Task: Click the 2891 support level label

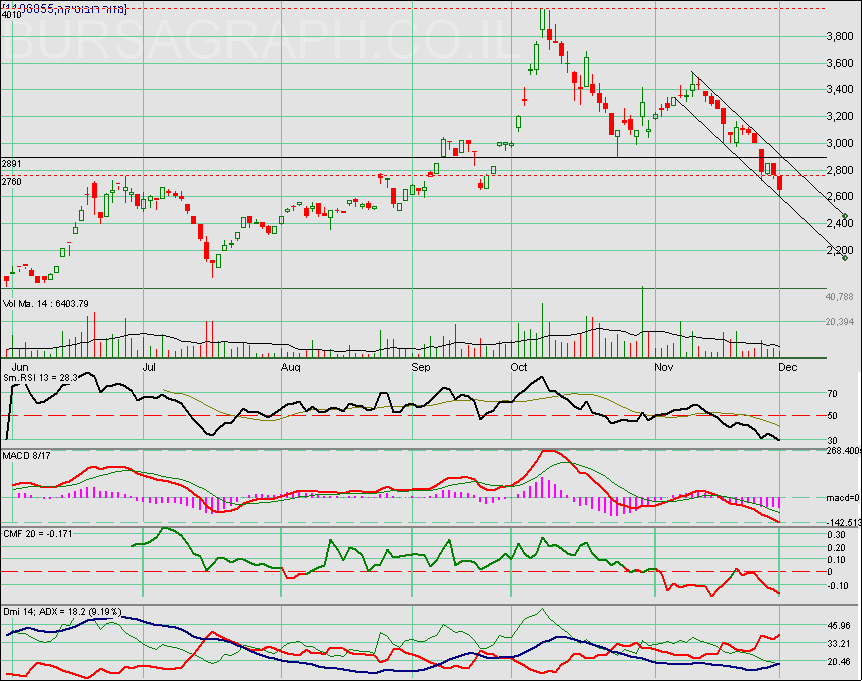Action: (x=12, y=163)
